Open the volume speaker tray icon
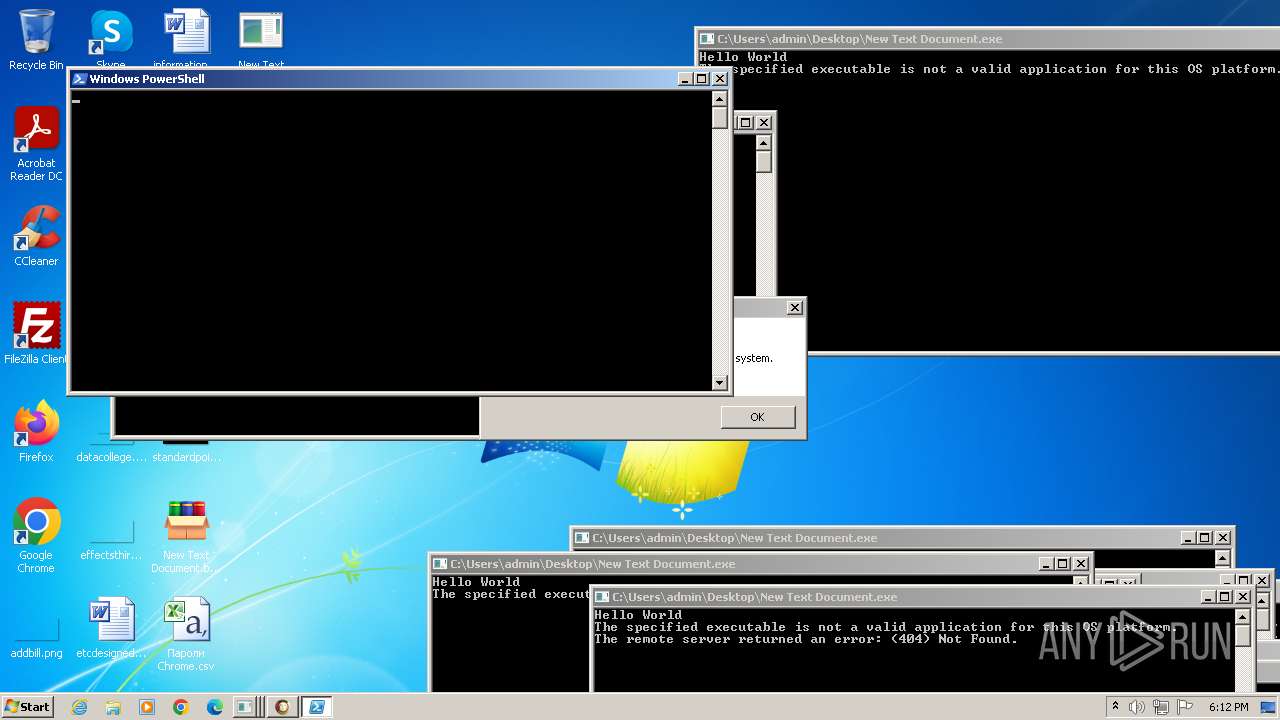Image resolution: width=1280 pixels, height=720 pixels. coord(1137,707)
